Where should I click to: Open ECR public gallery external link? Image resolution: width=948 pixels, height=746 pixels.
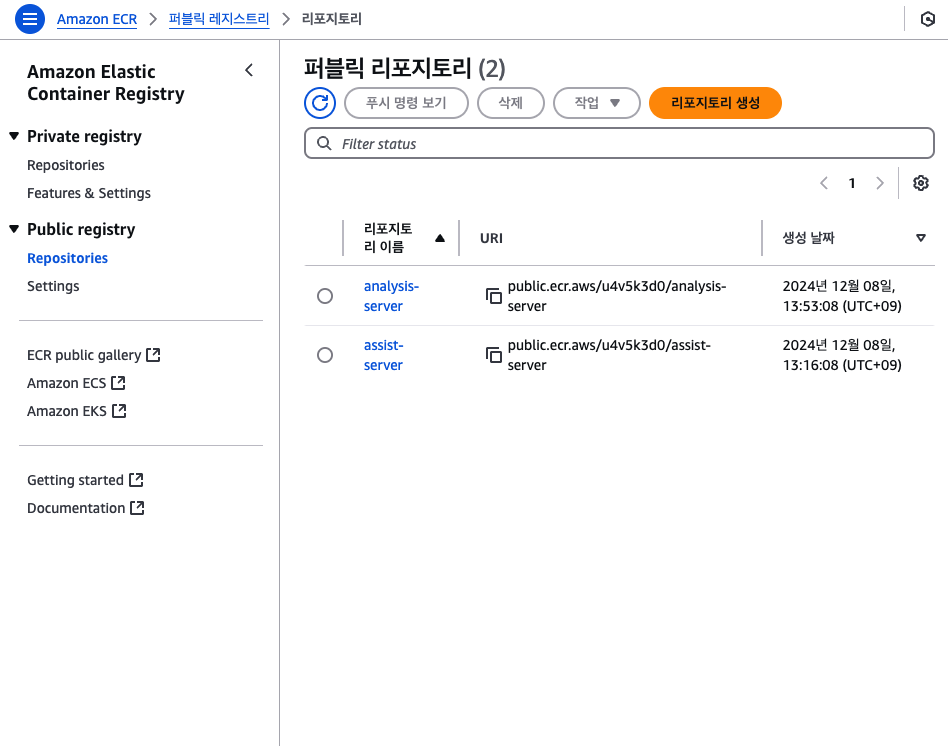94,355
